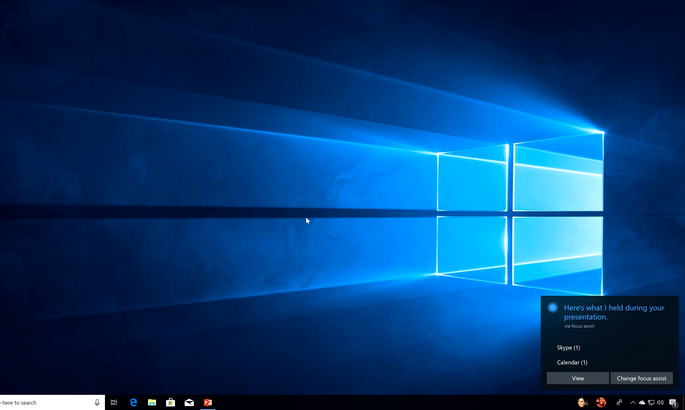Open Task View from the taskbar
The height and width of the screenshot is (410, 685).
click(114, 403)
